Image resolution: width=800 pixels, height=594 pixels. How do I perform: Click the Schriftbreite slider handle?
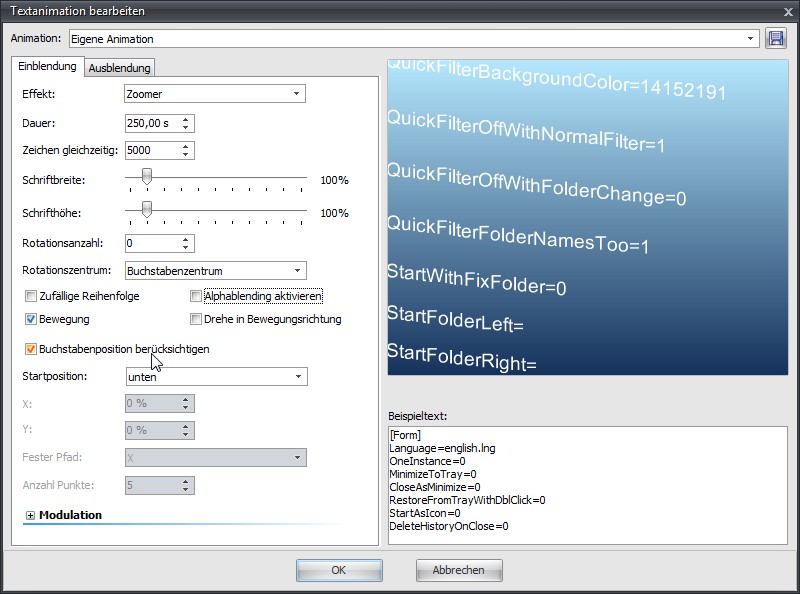147,177
